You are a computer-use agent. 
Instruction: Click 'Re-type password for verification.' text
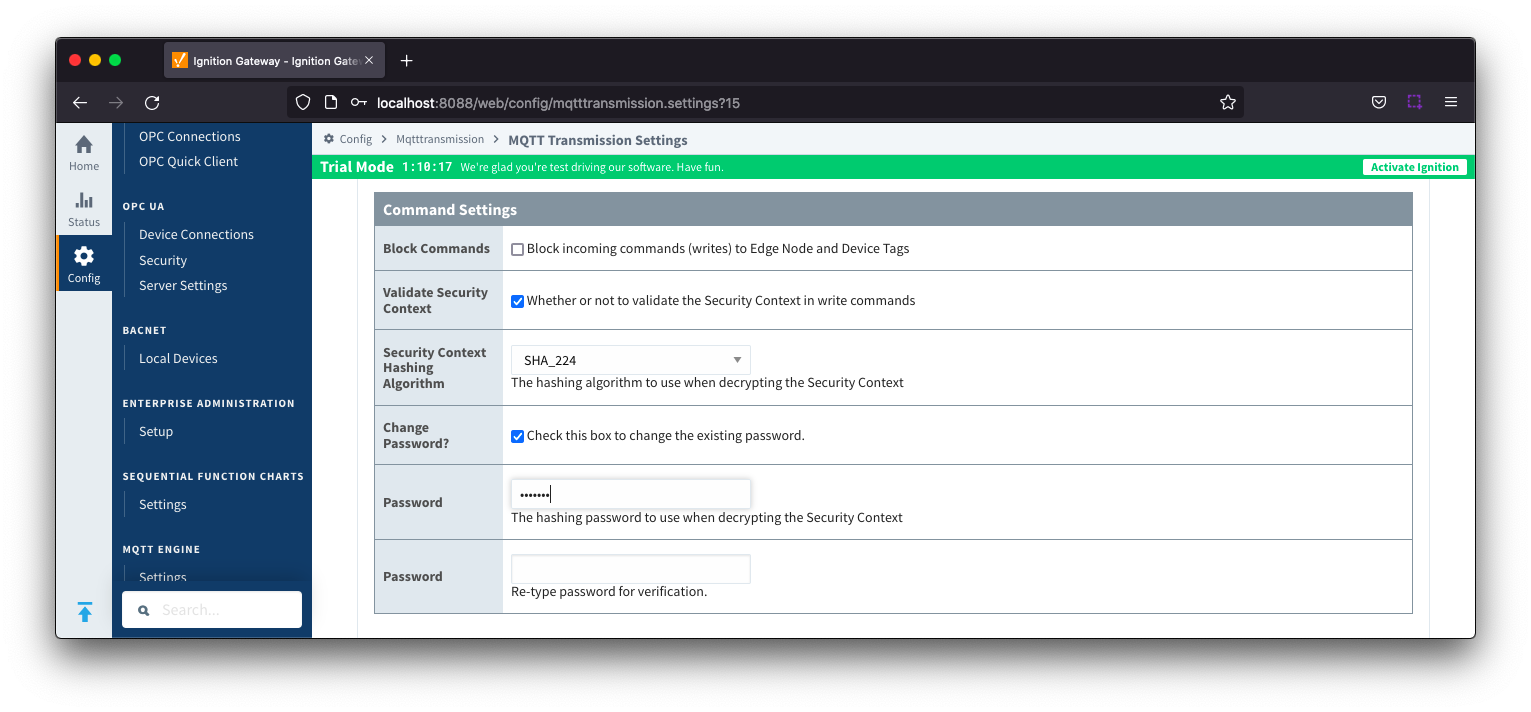609,591
